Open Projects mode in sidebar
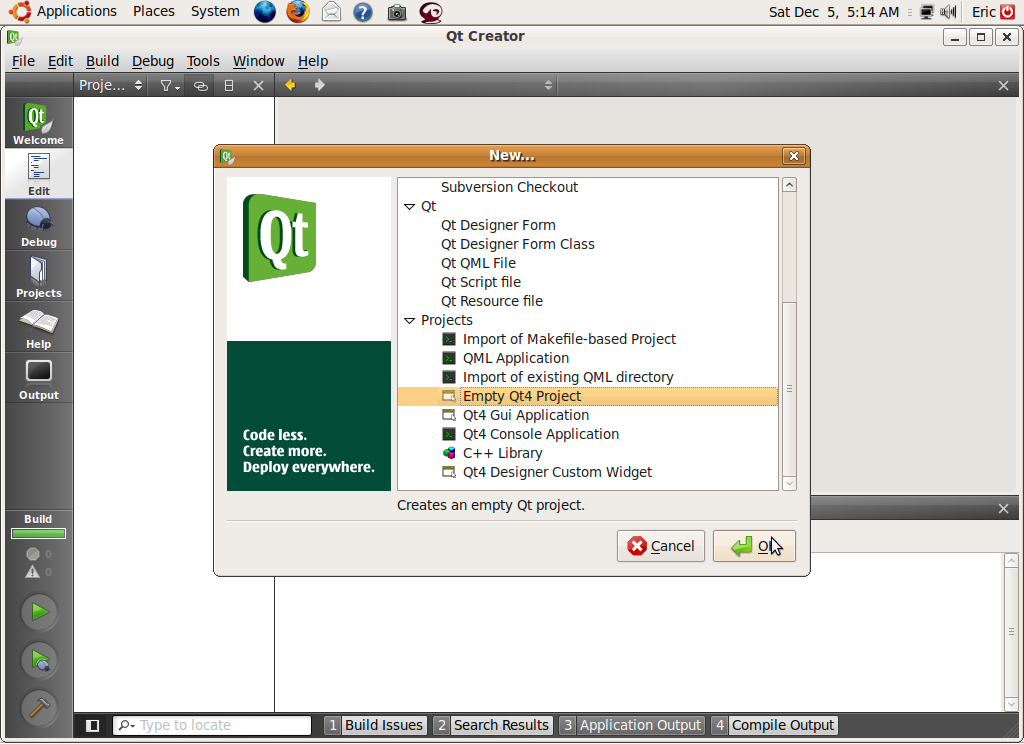This screenshot has width=1024, height=744. point(39,276)
